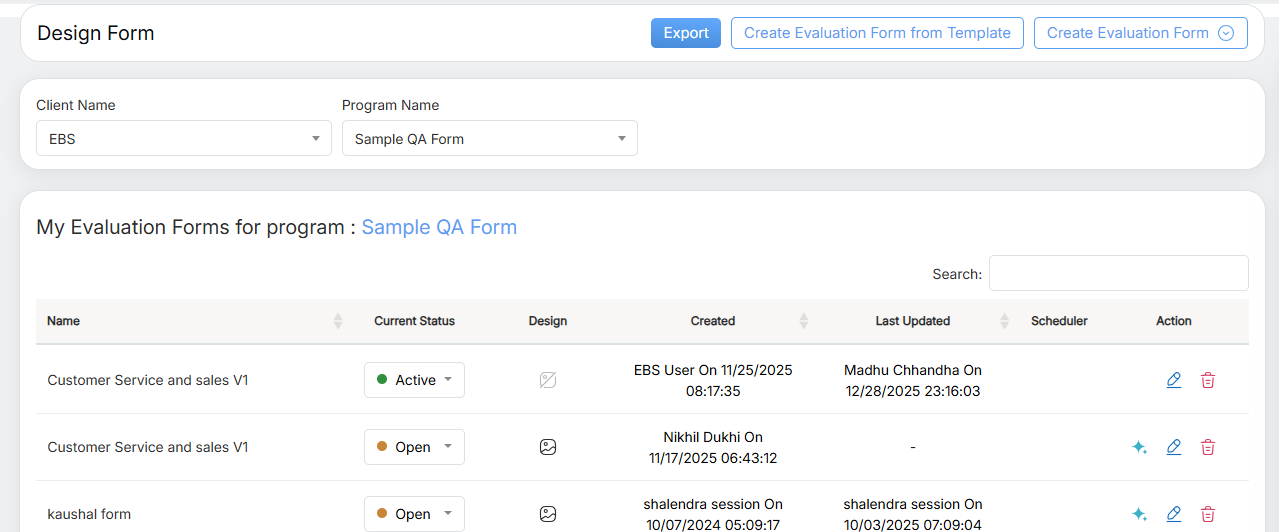Edit the active Customer Service and sales V1 form
This screenshot has width=1279, height=532.
(x=1174, y=380)
